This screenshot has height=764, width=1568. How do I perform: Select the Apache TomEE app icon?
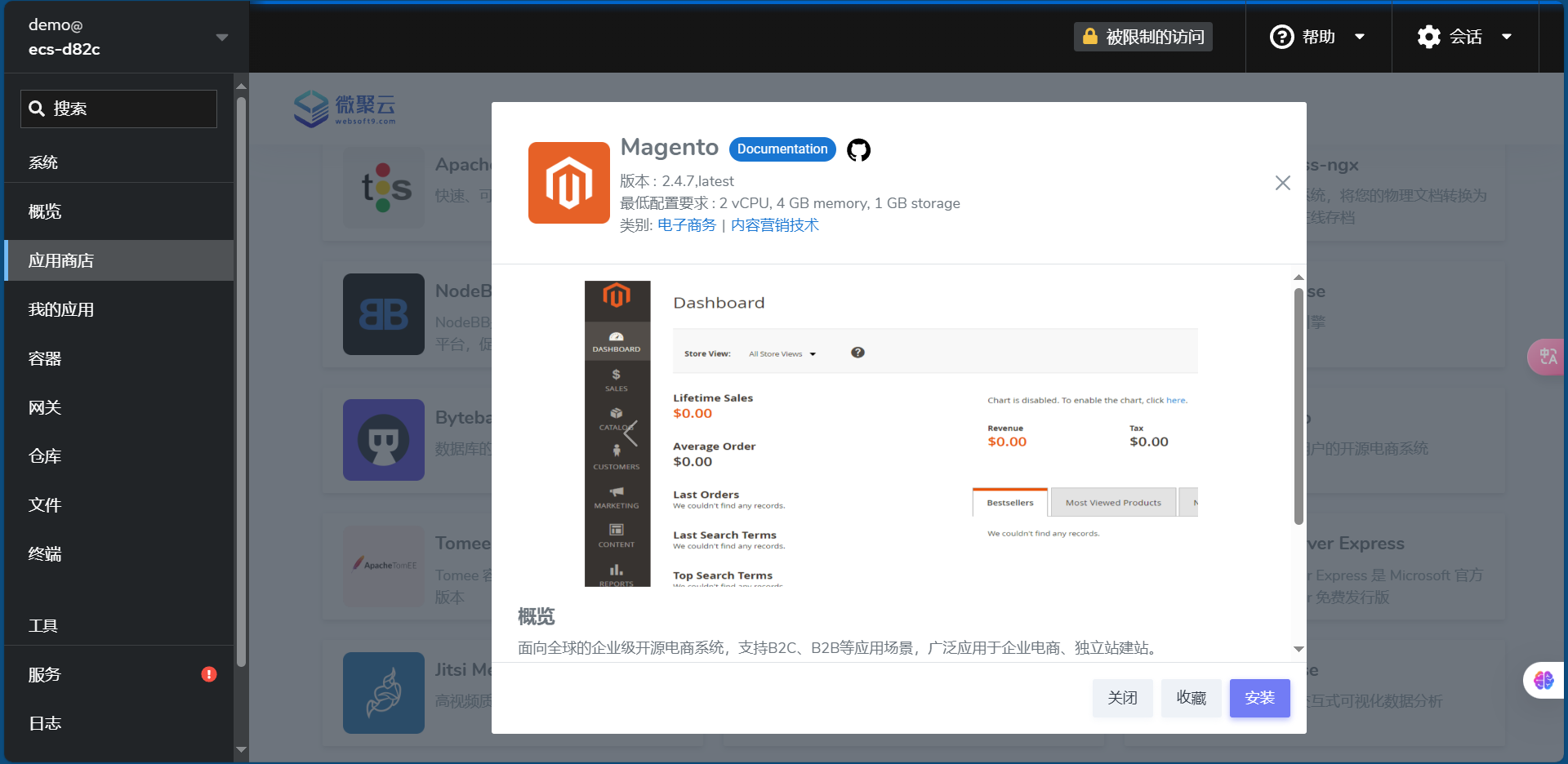pos(384,566)
